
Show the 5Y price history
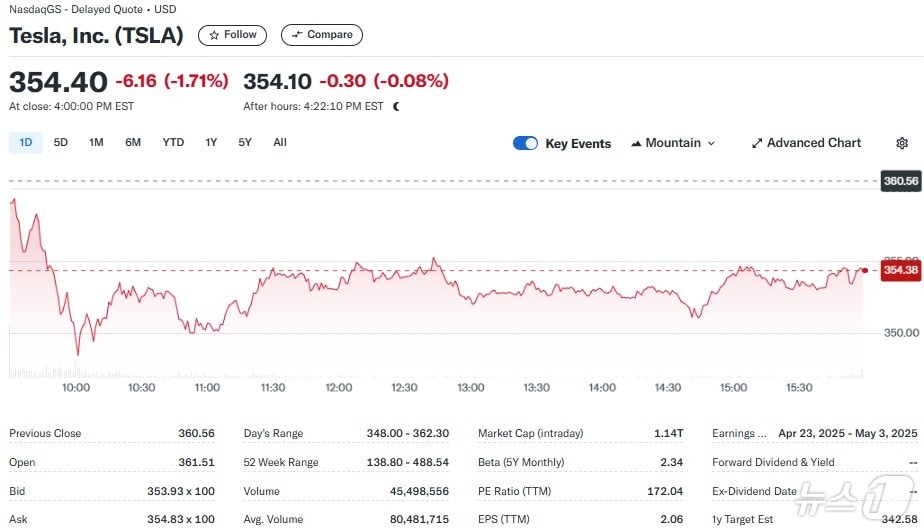click(245, 142)
